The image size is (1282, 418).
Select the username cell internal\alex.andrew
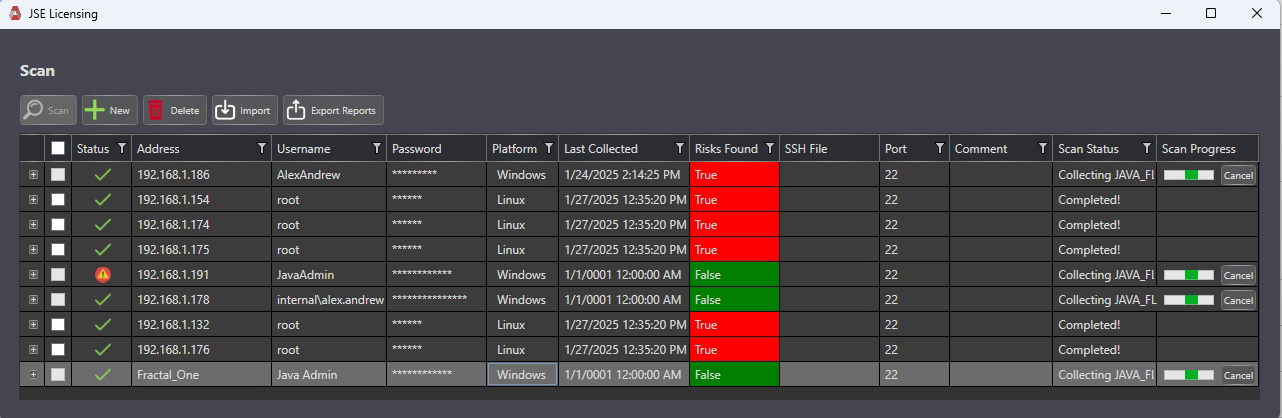tap(329, 300)
